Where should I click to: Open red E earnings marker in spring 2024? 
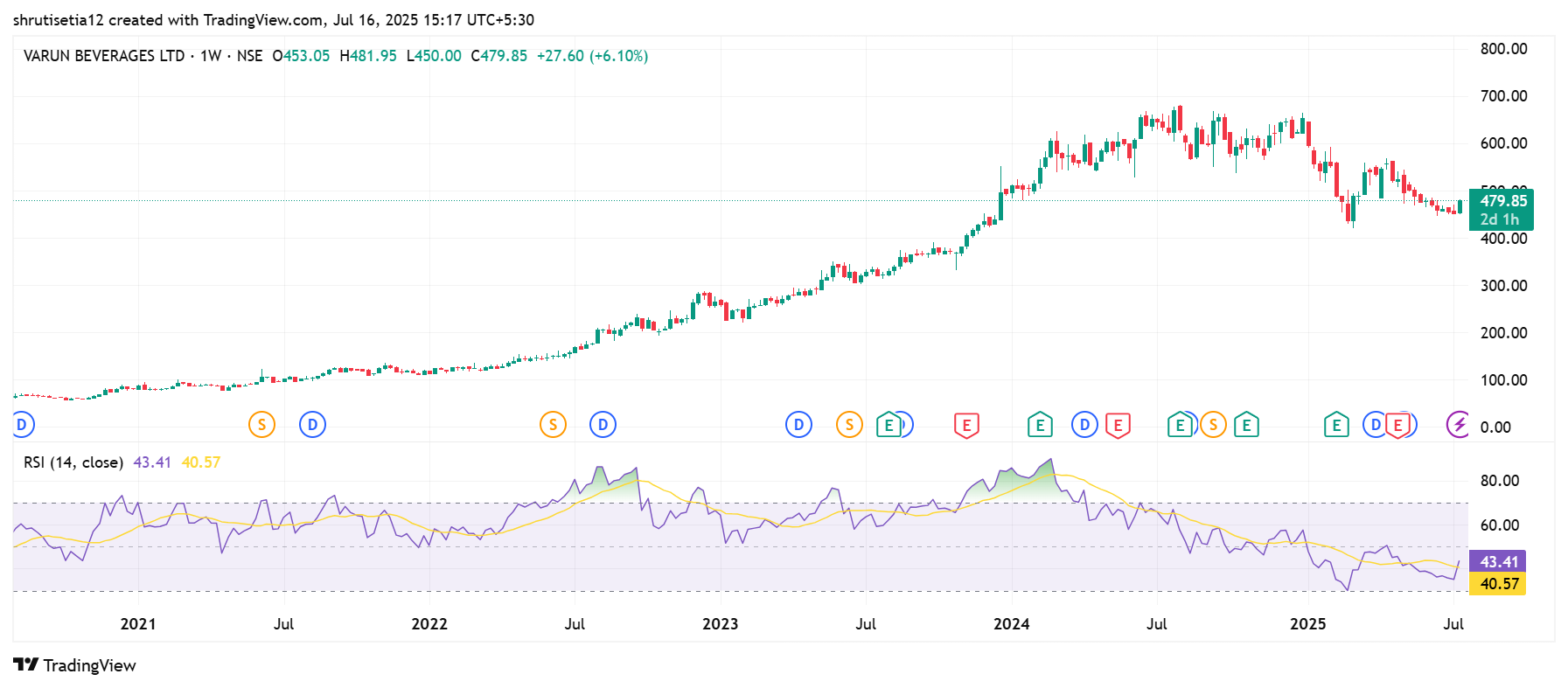click(x=1118, y=426)
